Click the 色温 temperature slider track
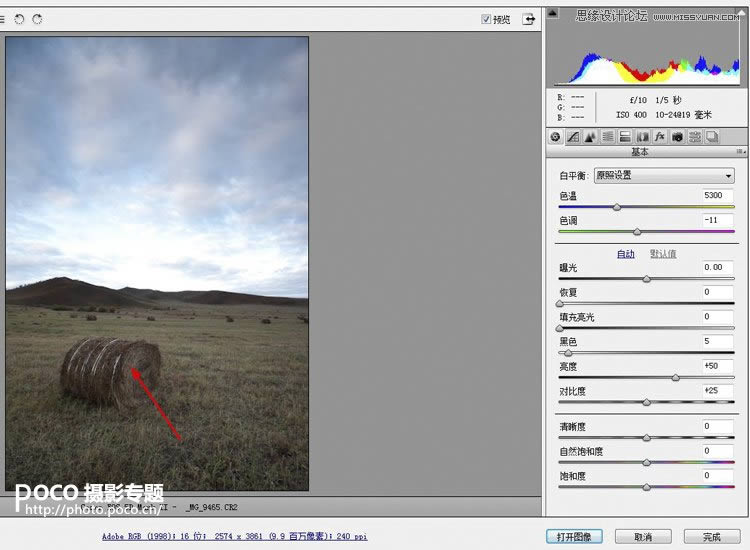The height and width of the screenshot is (550, 750). click(646, 207)
